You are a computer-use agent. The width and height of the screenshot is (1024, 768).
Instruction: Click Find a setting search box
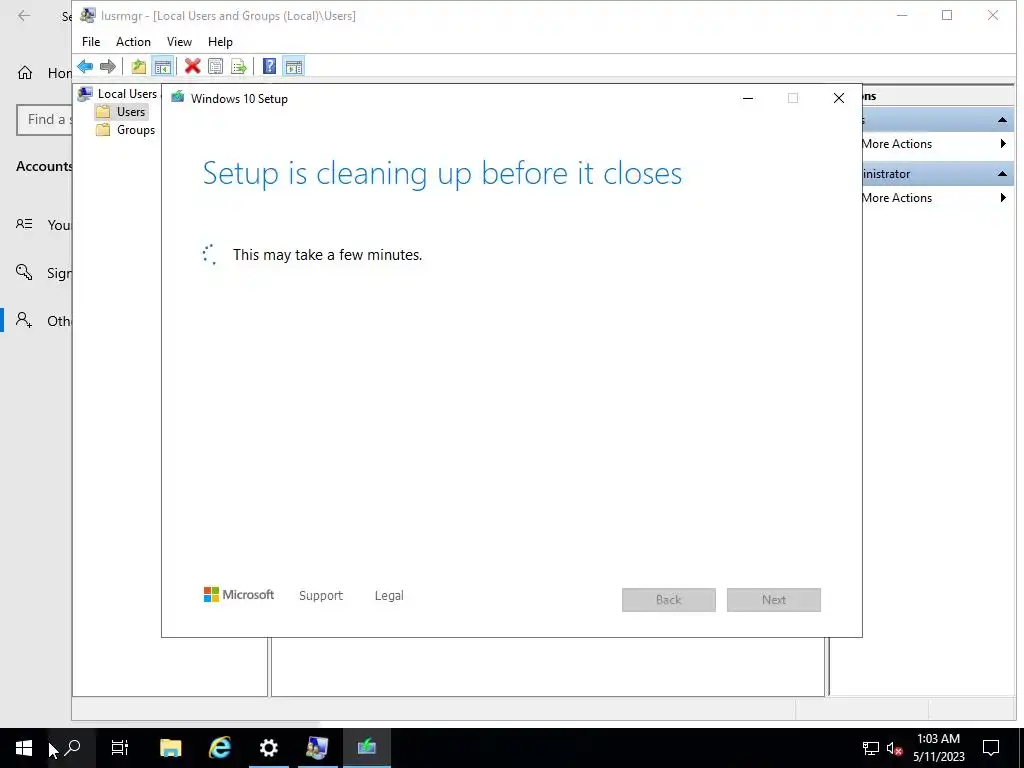click(x=44, y=120)
